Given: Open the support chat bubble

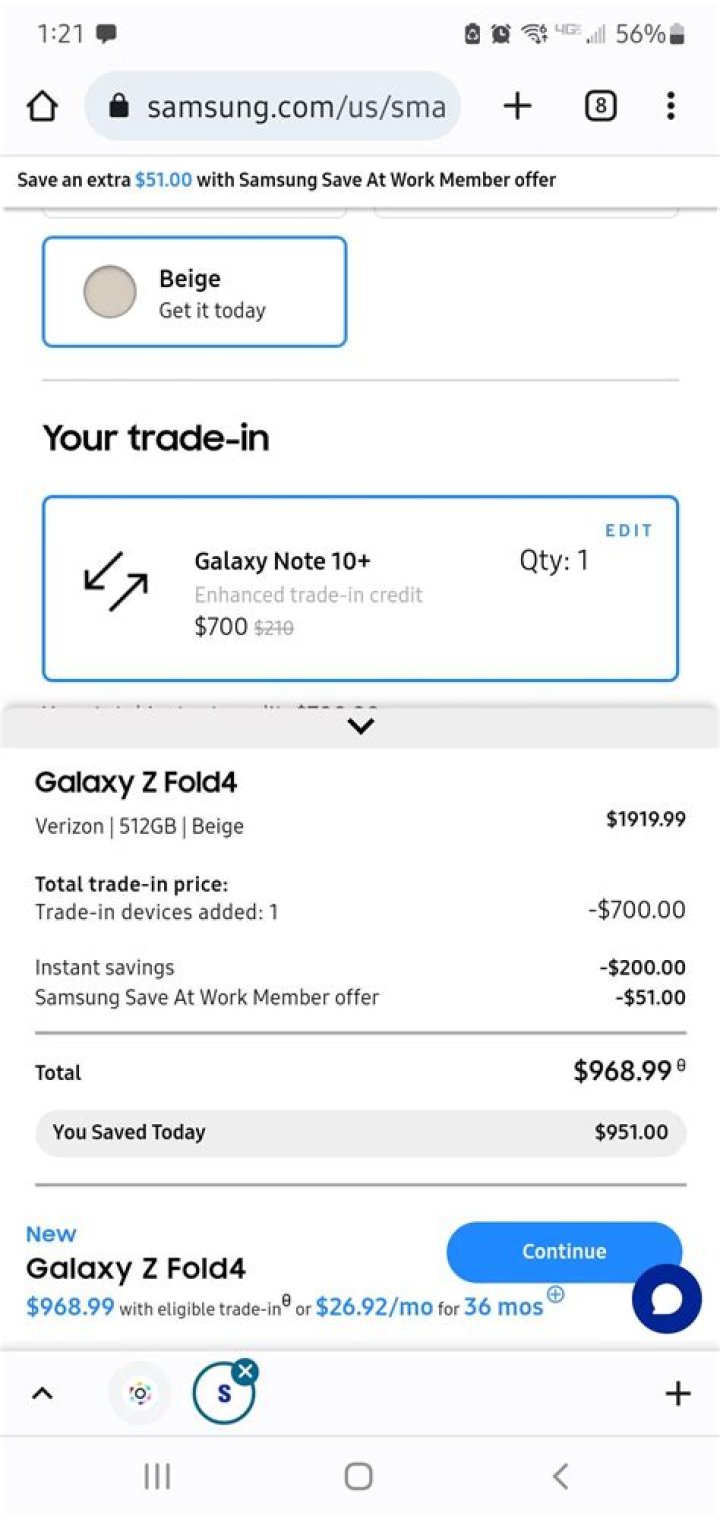Looking at the screenshot, I should 666,1297.
